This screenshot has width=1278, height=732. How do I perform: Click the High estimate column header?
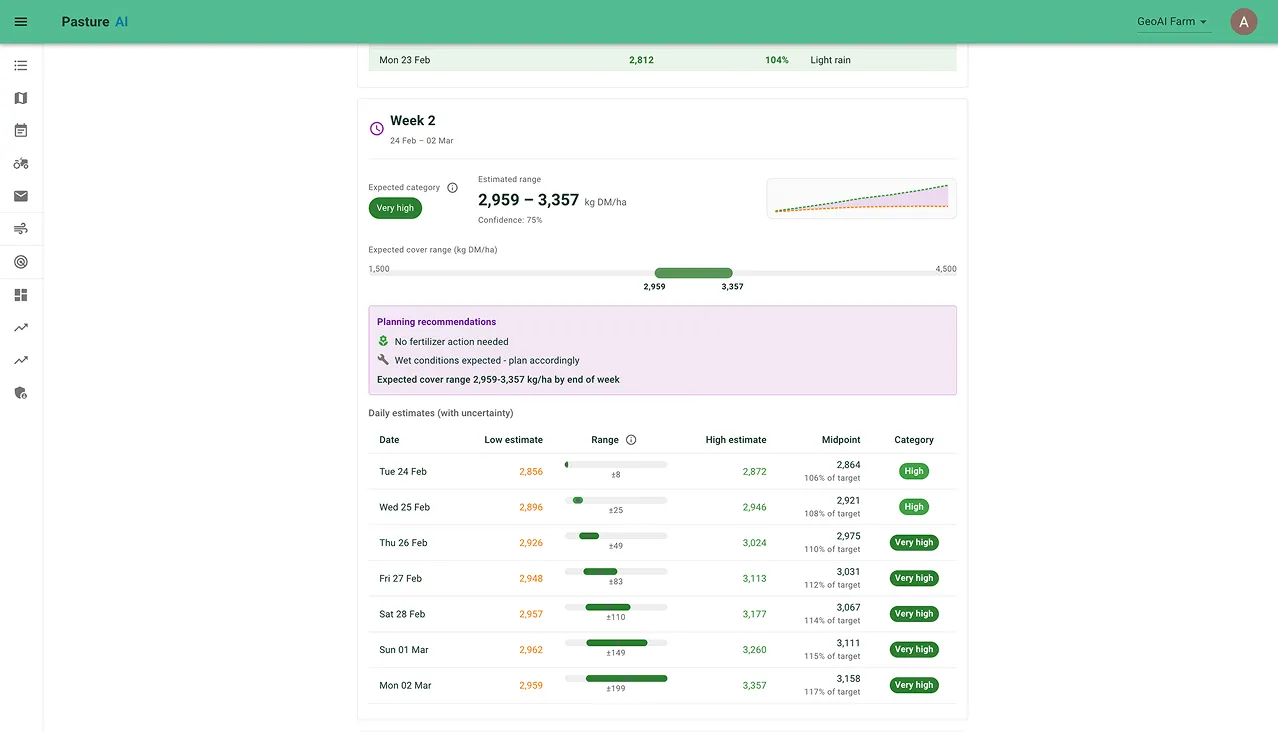736,440
